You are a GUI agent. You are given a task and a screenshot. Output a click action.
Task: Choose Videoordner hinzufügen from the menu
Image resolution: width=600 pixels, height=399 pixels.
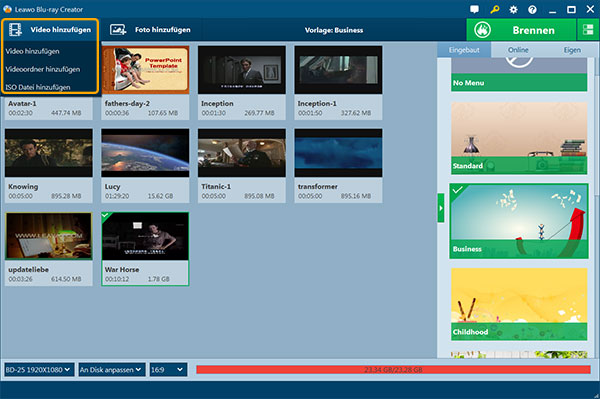43,69
